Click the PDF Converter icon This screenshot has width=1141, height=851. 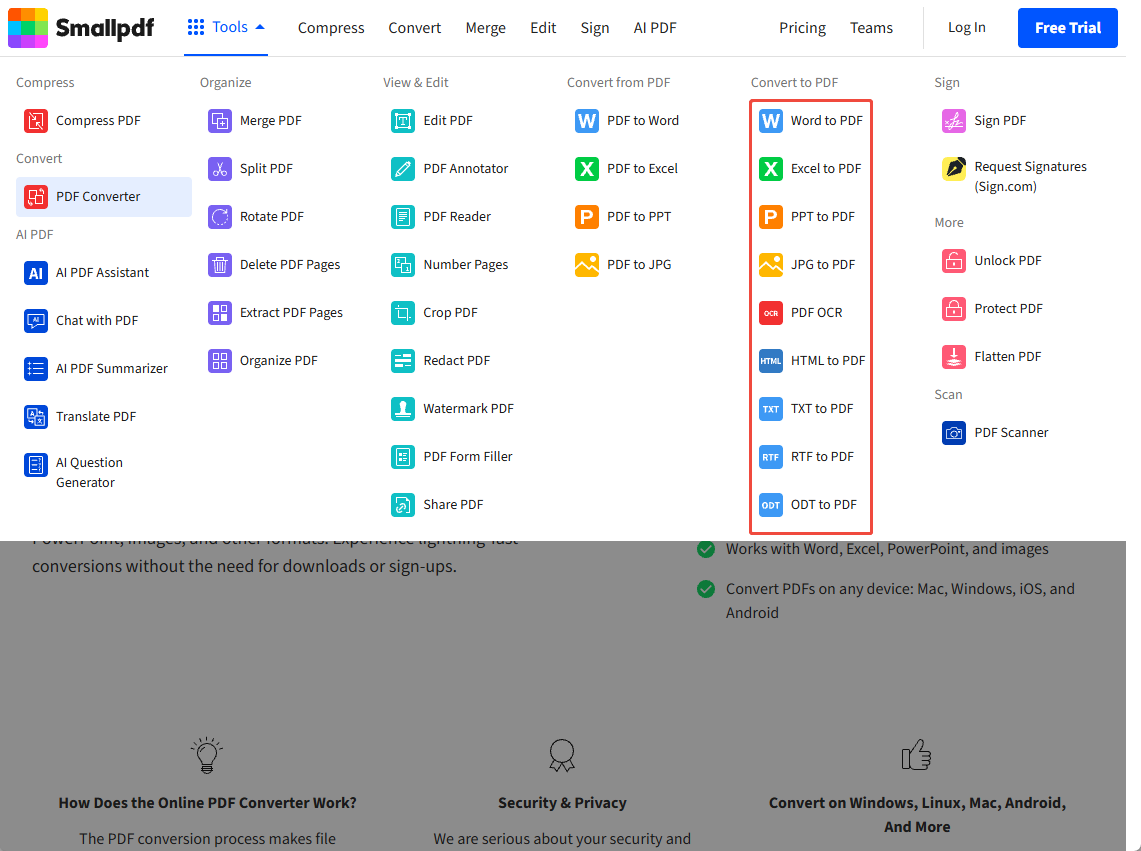(x=36, y=197)
